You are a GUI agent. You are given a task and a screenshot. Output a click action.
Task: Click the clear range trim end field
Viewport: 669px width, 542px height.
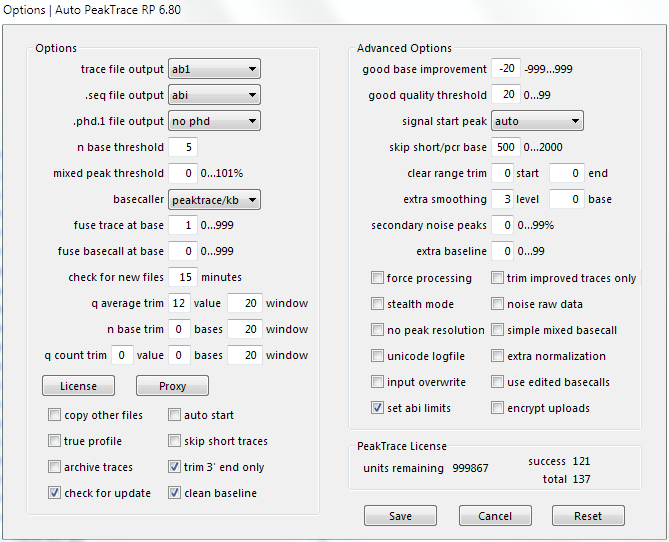click(567, 173)
